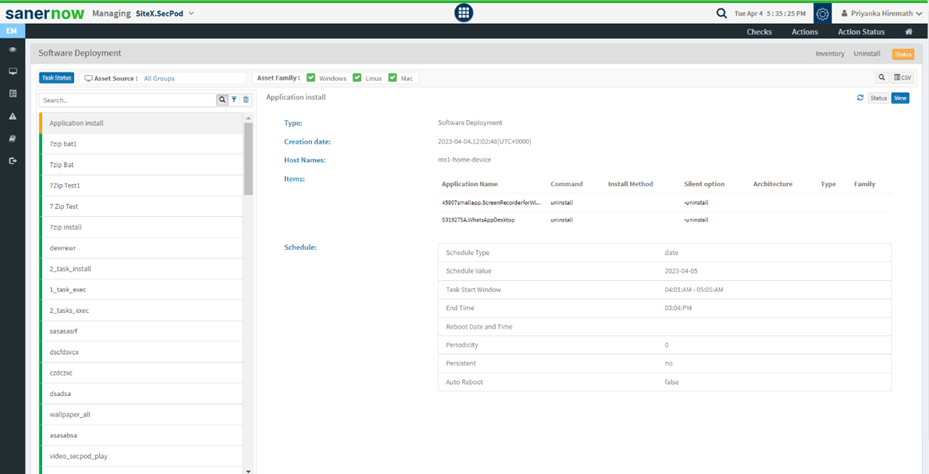Open the settings gear icon
This screenshot has width=929, height=474.
(822, 13)
